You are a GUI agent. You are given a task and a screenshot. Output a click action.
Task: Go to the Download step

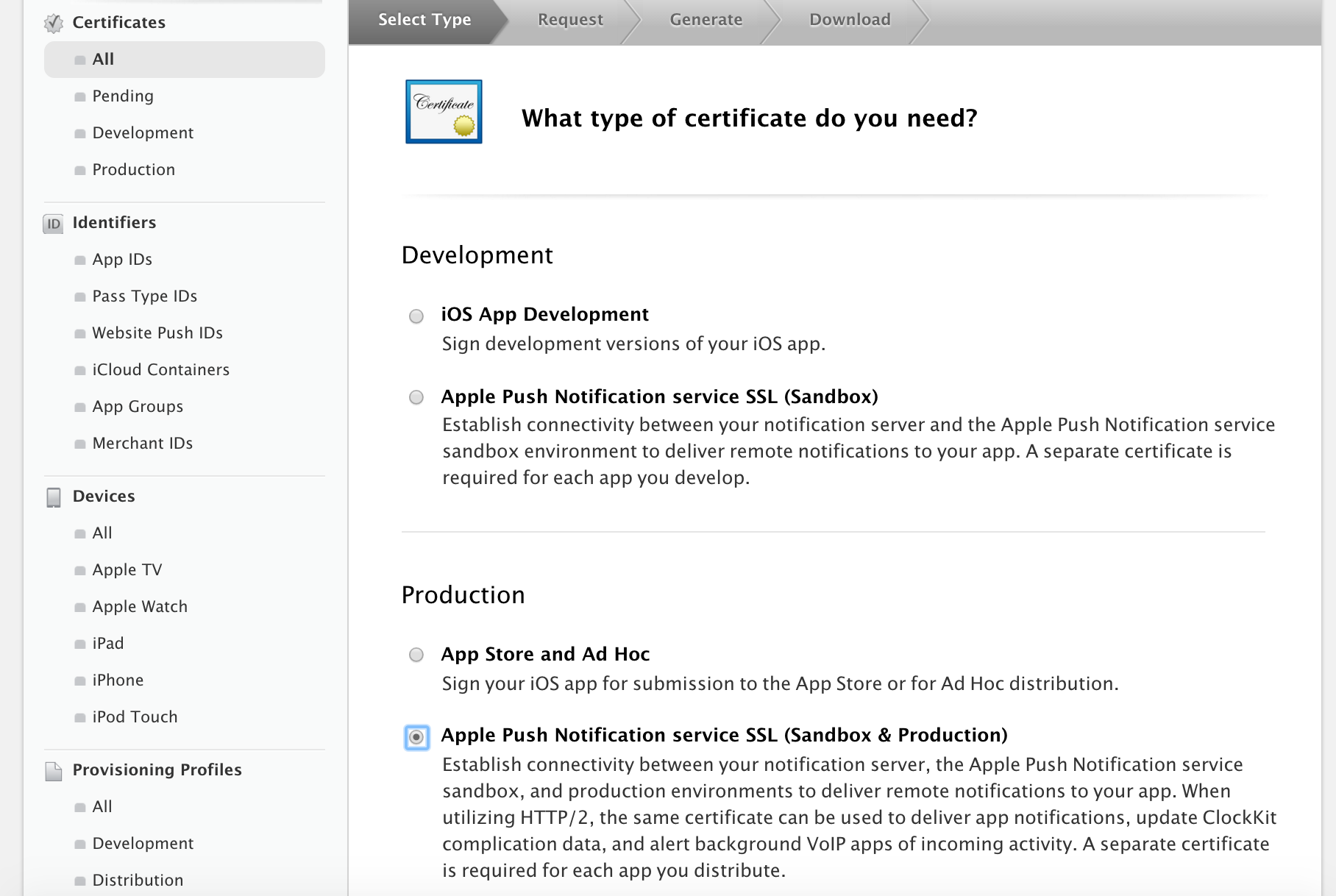(850, 20)
